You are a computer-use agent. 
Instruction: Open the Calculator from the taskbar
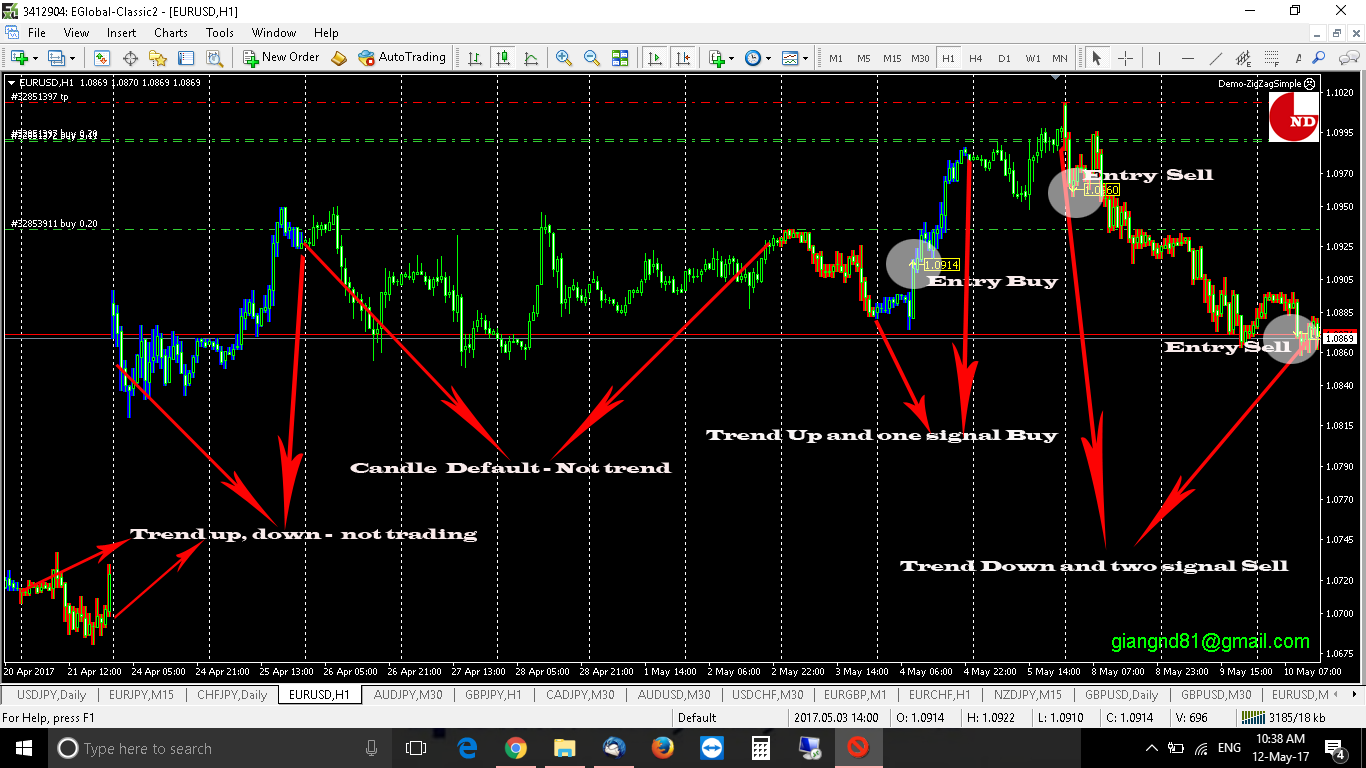point(760,748)
